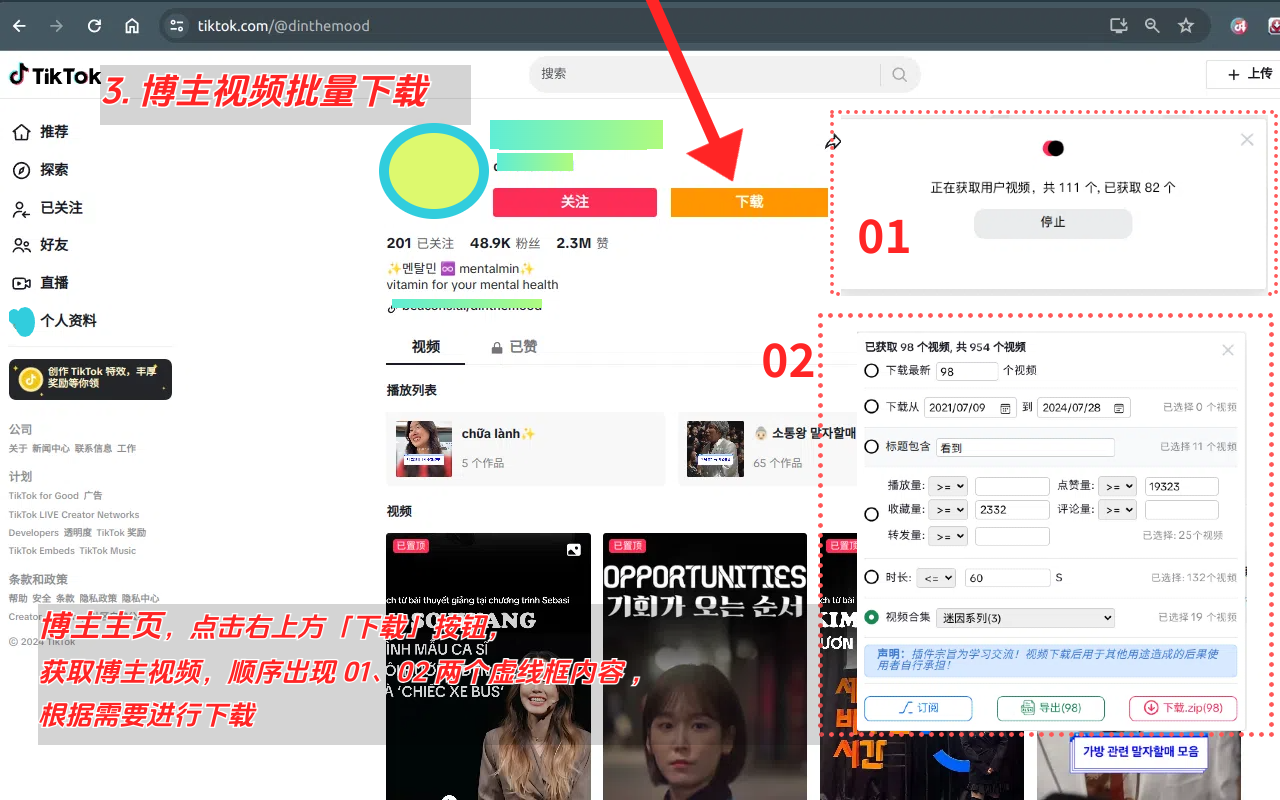Open TikTok for Good footer link
1280x800 pixels.
point(44,496)
